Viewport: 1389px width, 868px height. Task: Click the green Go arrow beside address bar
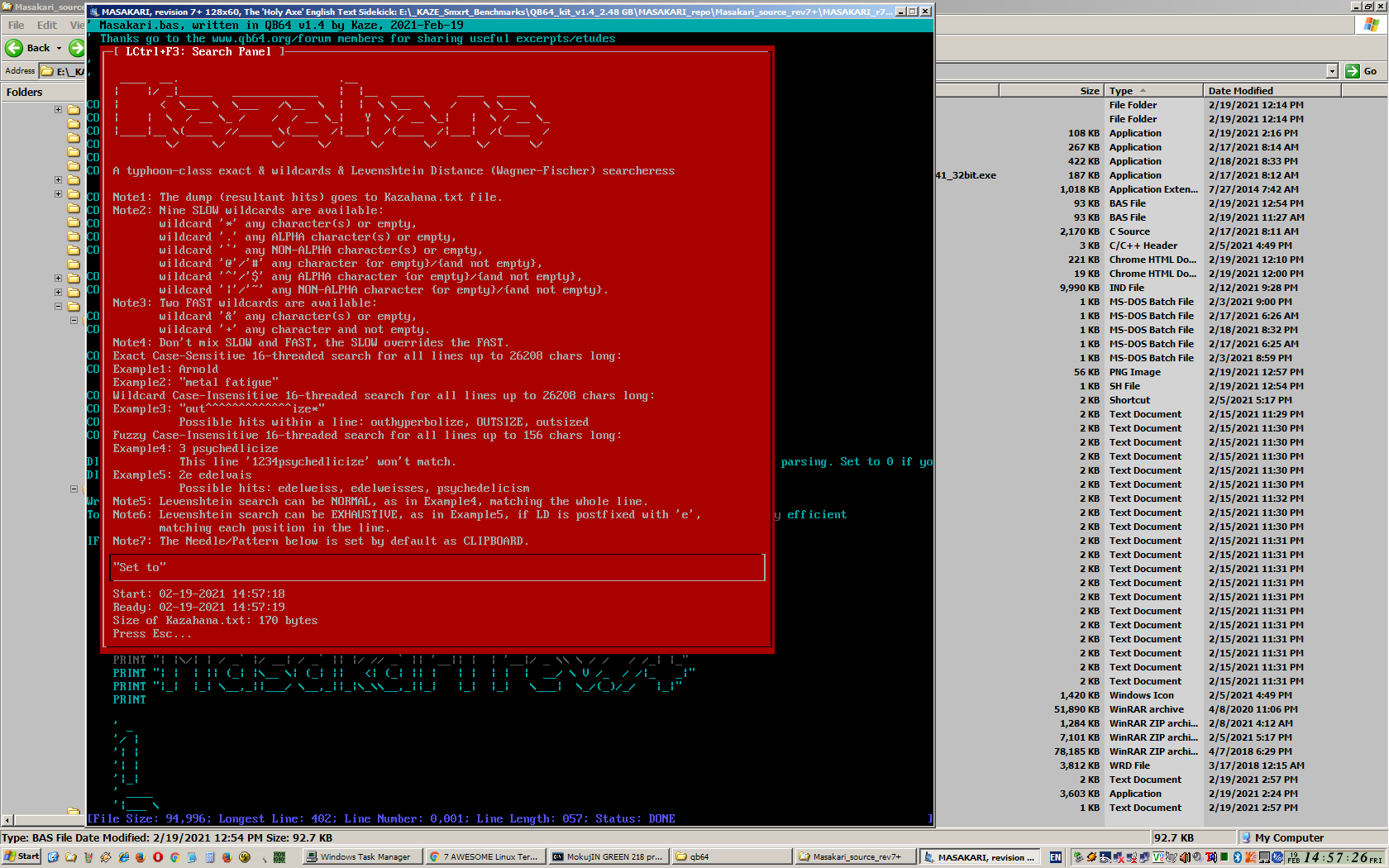(x=1353, y=71)
